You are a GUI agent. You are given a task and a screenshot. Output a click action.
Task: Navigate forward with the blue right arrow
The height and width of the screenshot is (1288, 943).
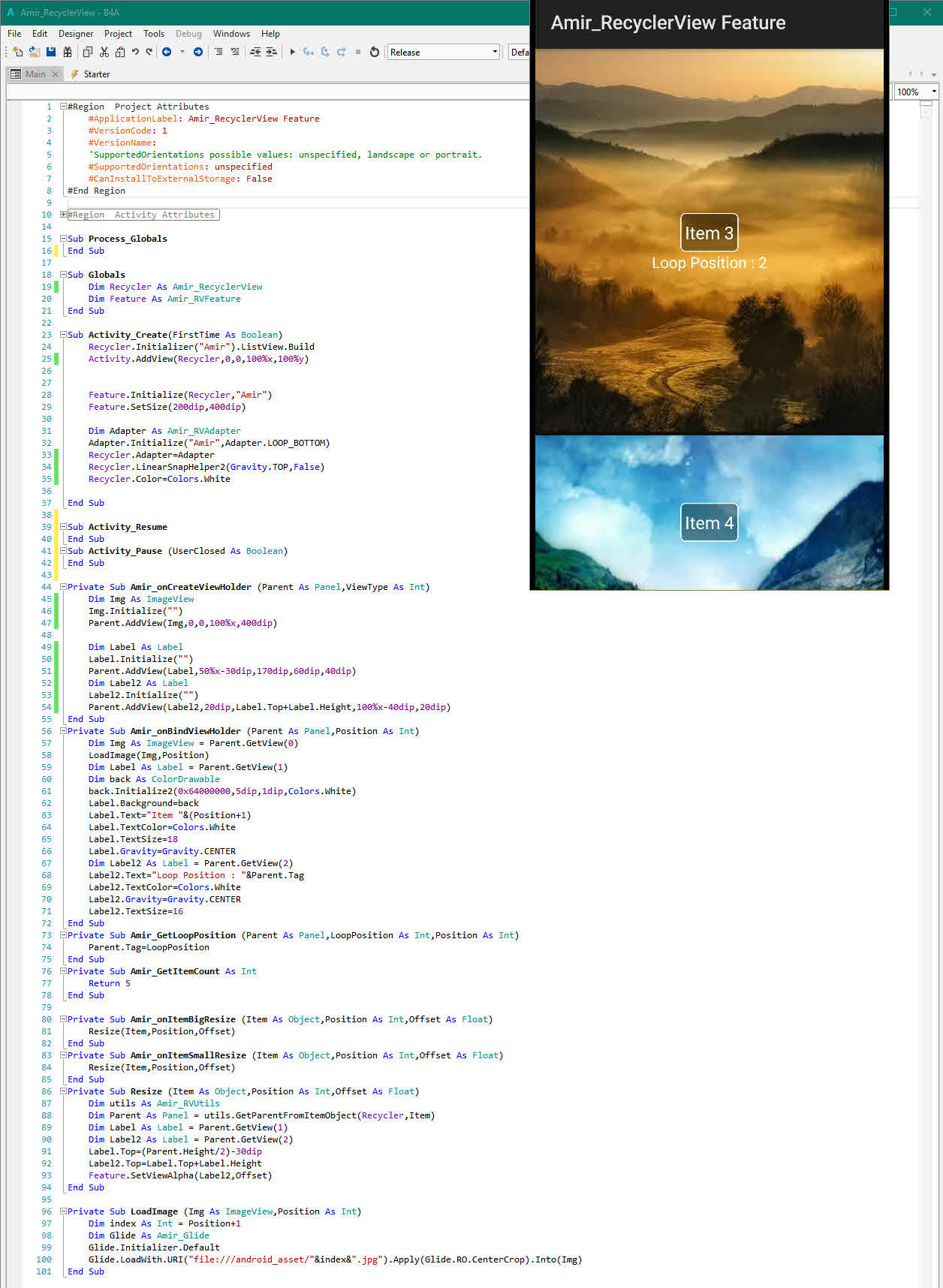click(198, 52)
